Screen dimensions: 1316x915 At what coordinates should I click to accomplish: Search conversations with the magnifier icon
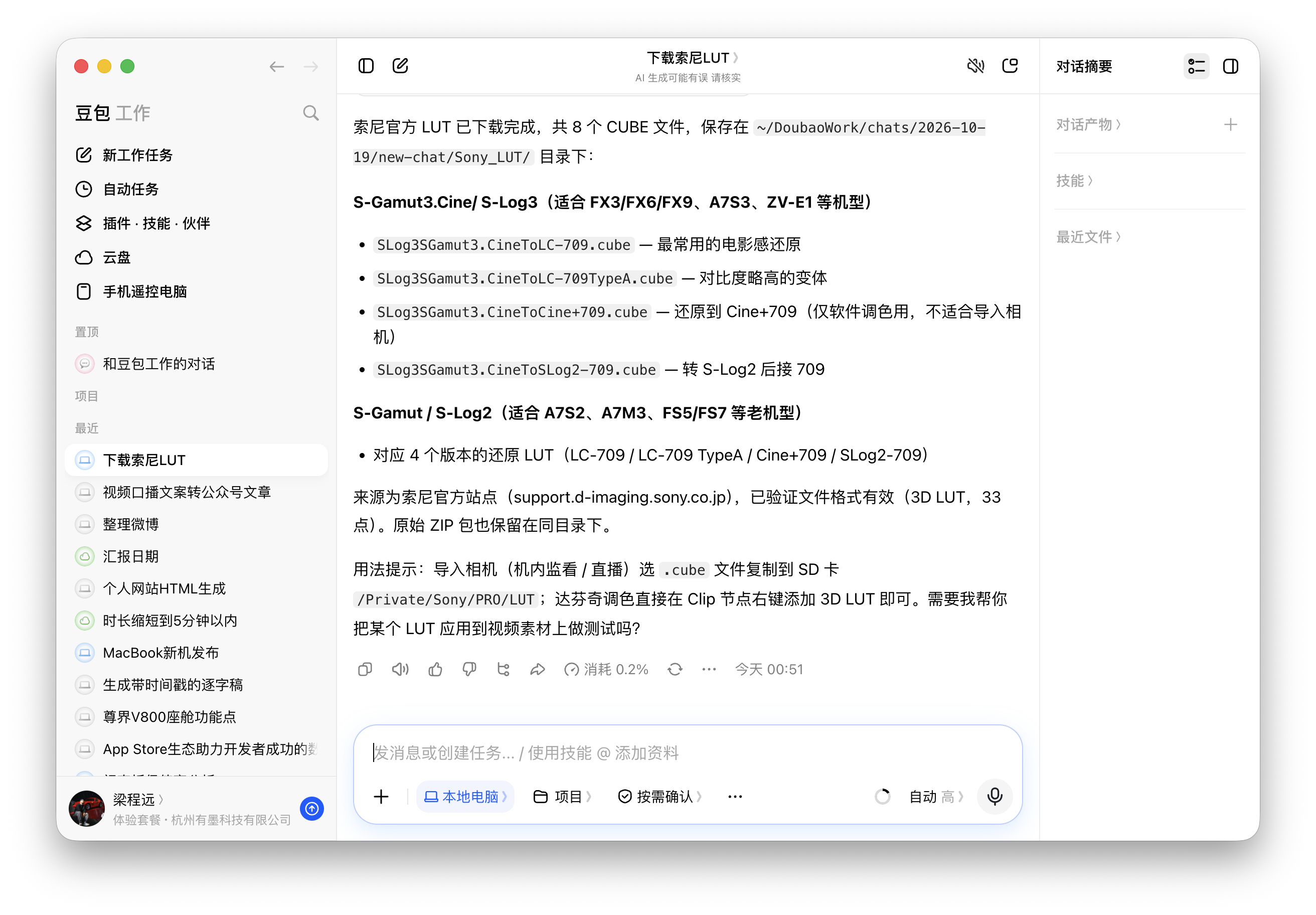pyautogui.click(x=310, y=113)
